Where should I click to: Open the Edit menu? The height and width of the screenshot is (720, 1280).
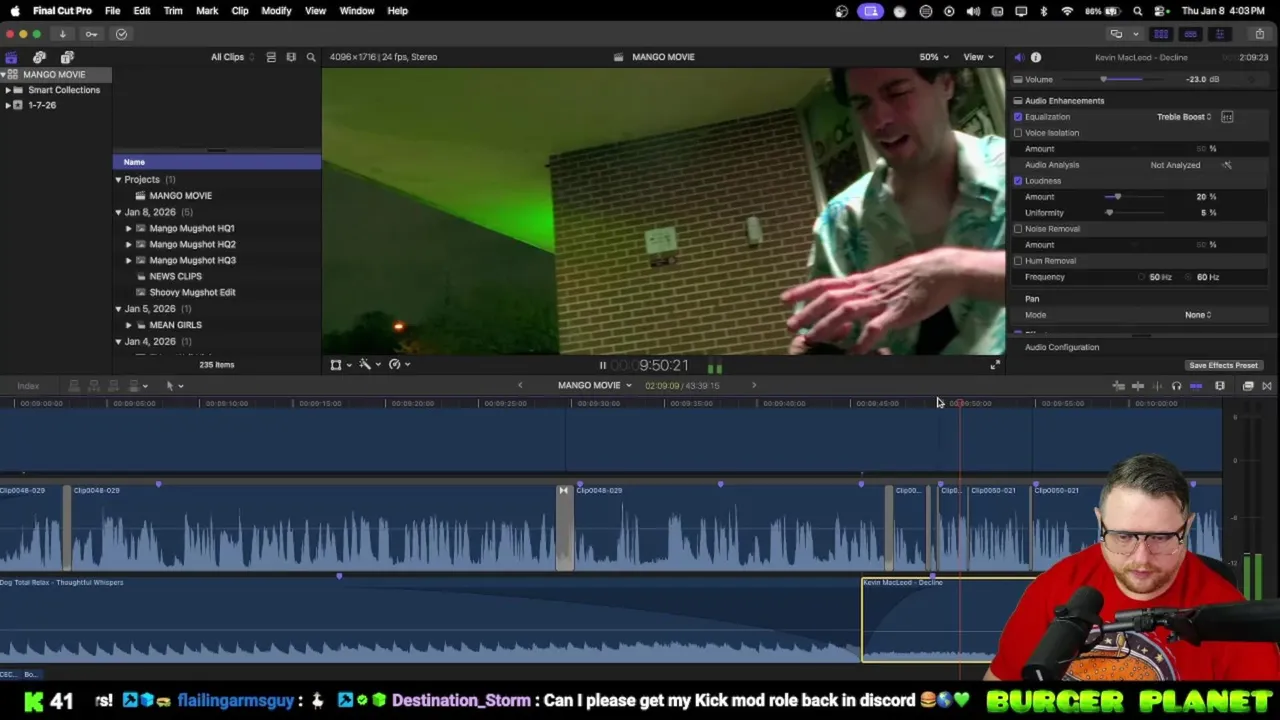pos(142,11)
